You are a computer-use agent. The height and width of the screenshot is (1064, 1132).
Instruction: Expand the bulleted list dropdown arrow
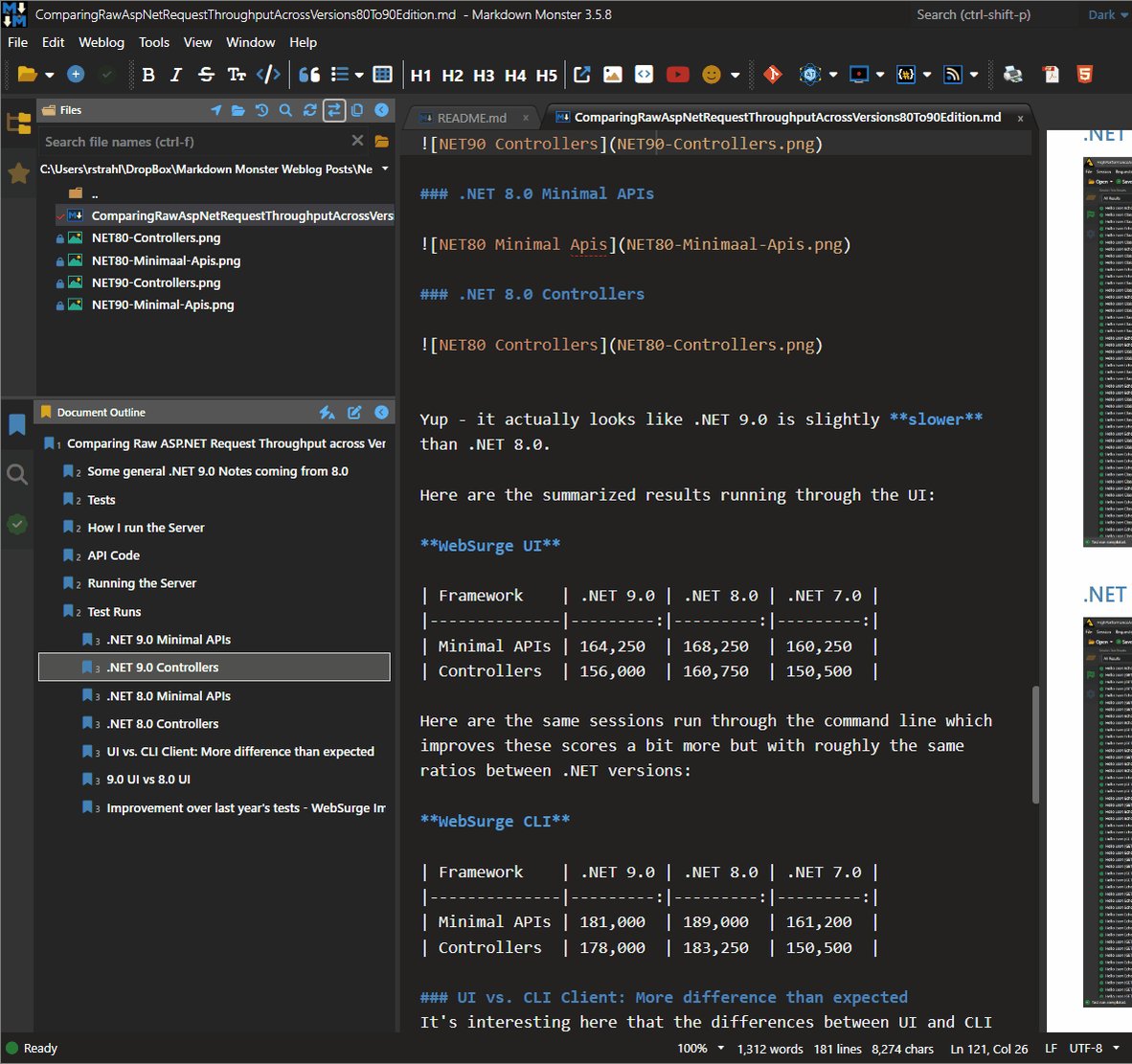[x=359, y=75]
